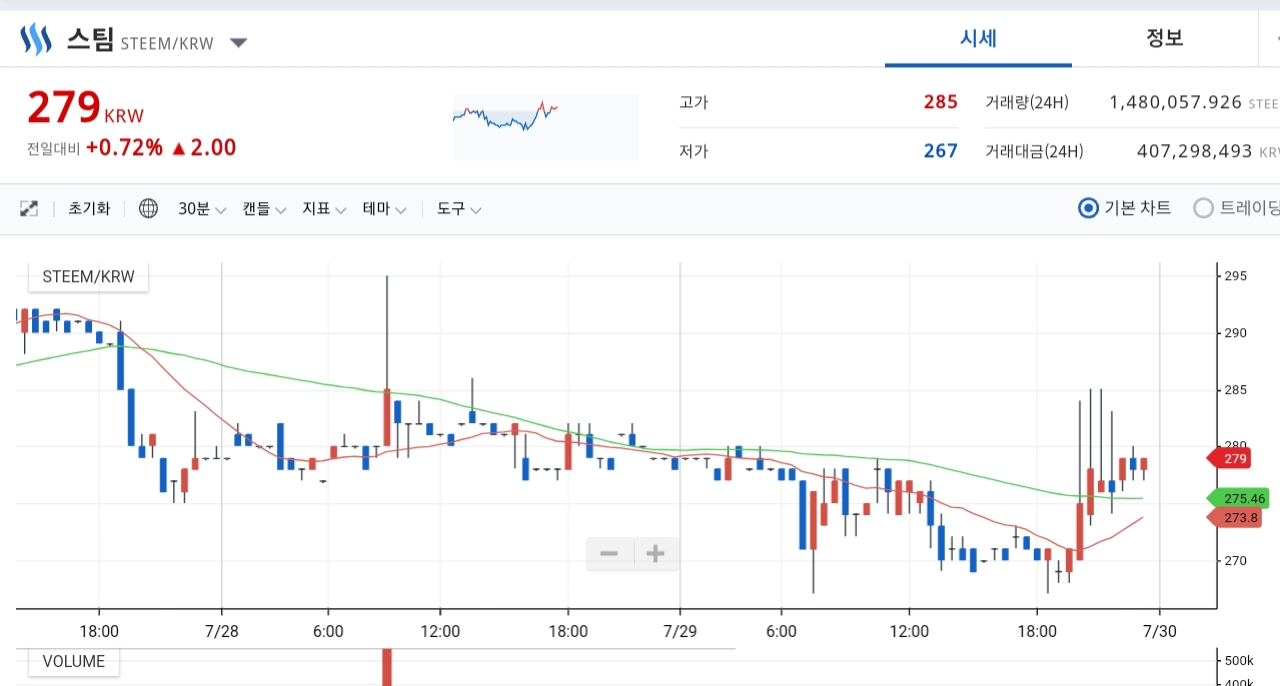Zoom in chart with plus button

pos(655,553)
